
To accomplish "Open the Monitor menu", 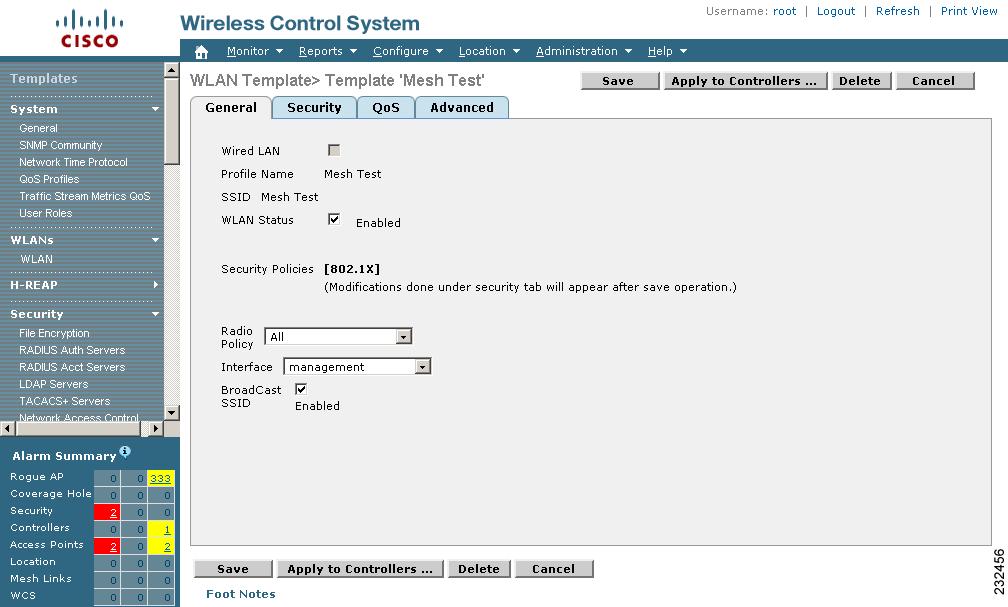I will 255,51.
